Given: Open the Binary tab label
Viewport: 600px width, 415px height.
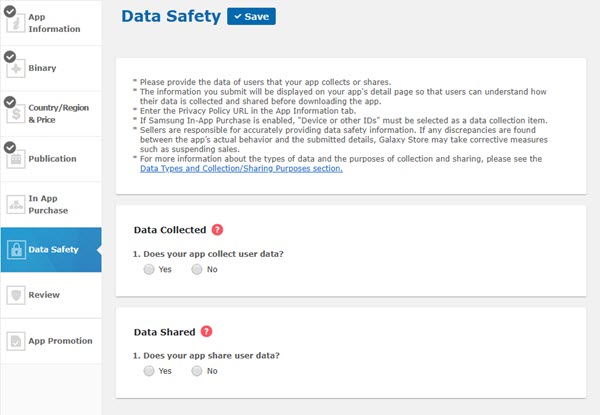Looking at the screenshot, I should pyautogui.click(x=42, y=68).
